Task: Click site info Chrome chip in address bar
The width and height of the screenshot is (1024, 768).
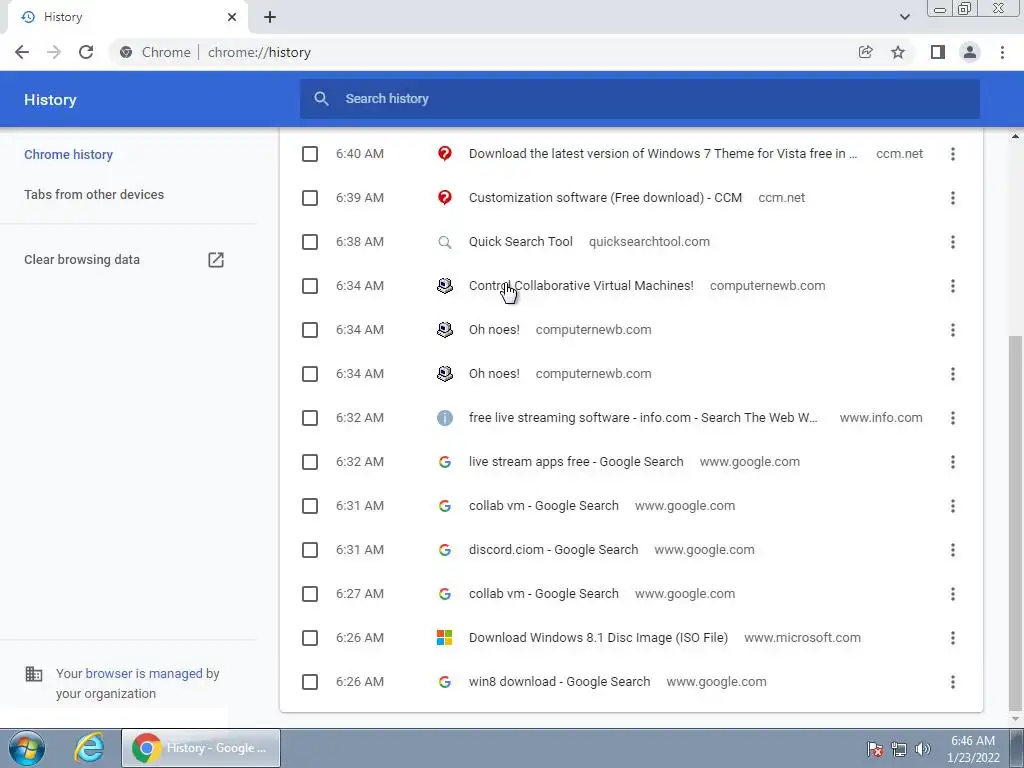Action: (155, 52)
